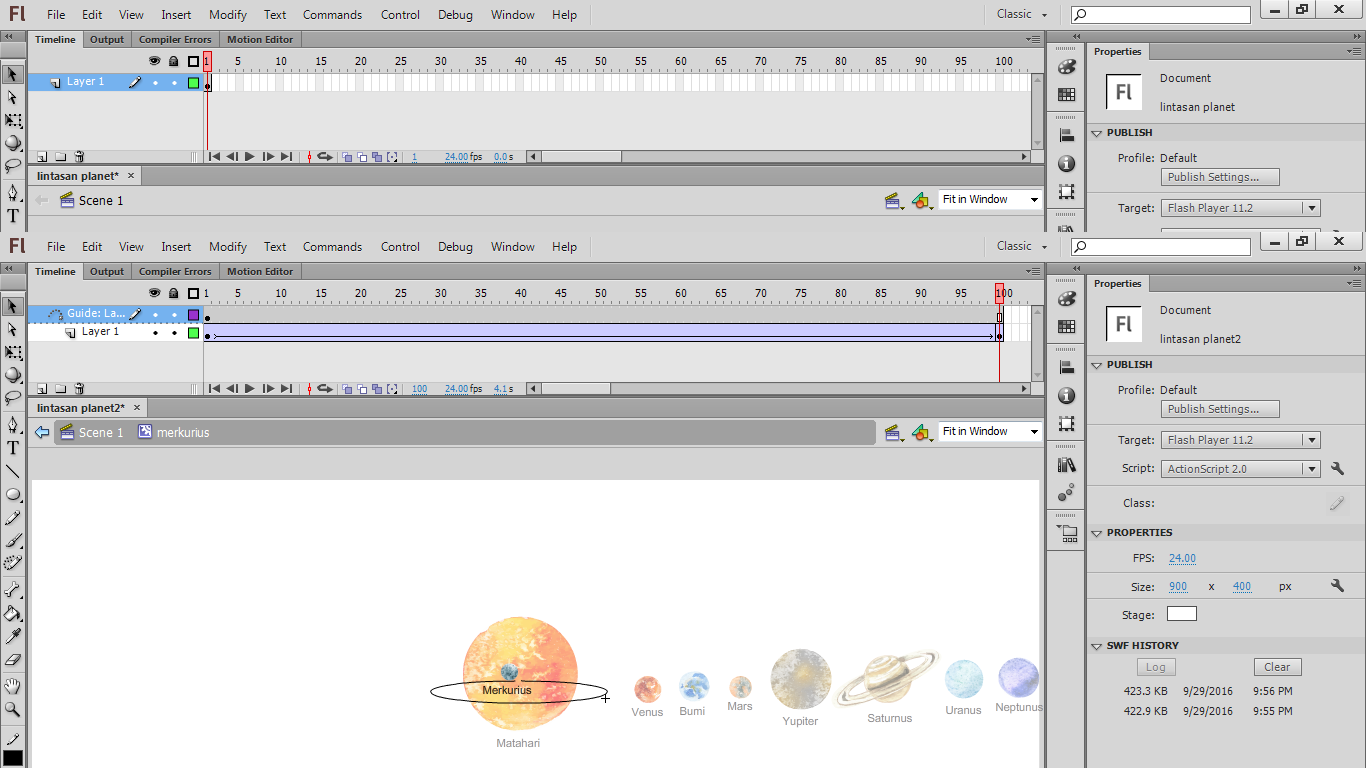Image resolution: width=1366 pixels, height=768 pixels.
Task: Collapse the PROPERTIES section in the lower Properties panel
Action: (1097, 533)
